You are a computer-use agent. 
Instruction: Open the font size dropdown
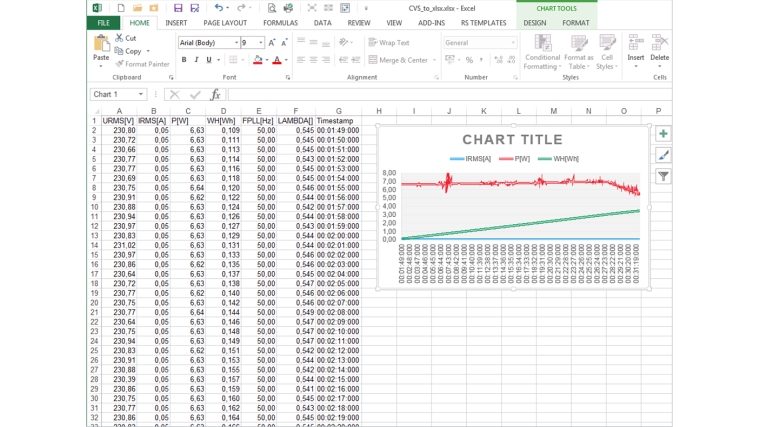(x=261, y=43)
